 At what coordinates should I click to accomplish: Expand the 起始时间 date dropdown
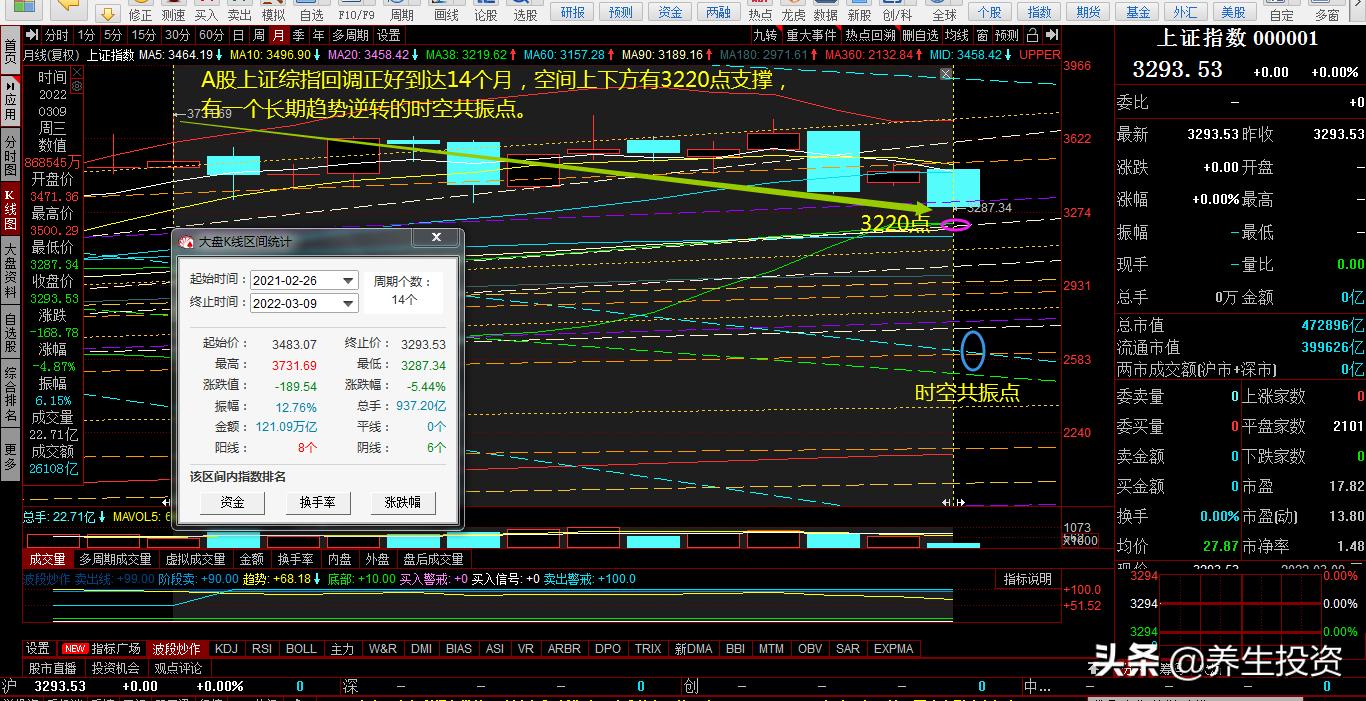[x=348, y=281]
